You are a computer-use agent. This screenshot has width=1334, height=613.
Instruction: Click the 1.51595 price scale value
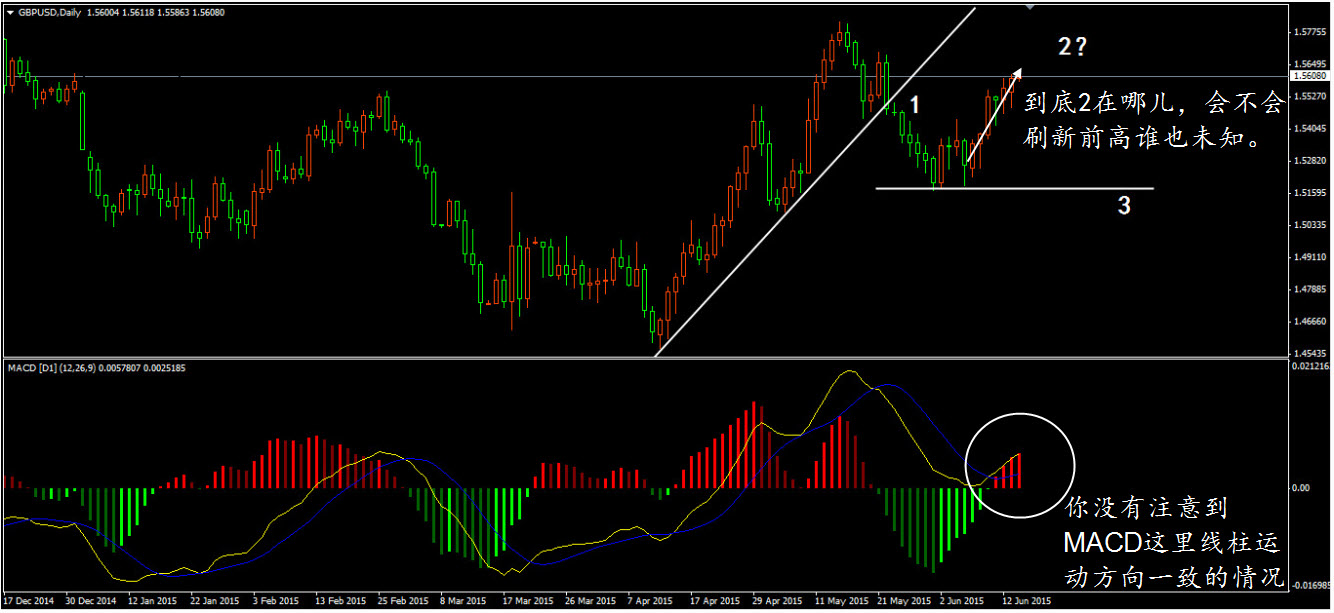coord(1308,192)
